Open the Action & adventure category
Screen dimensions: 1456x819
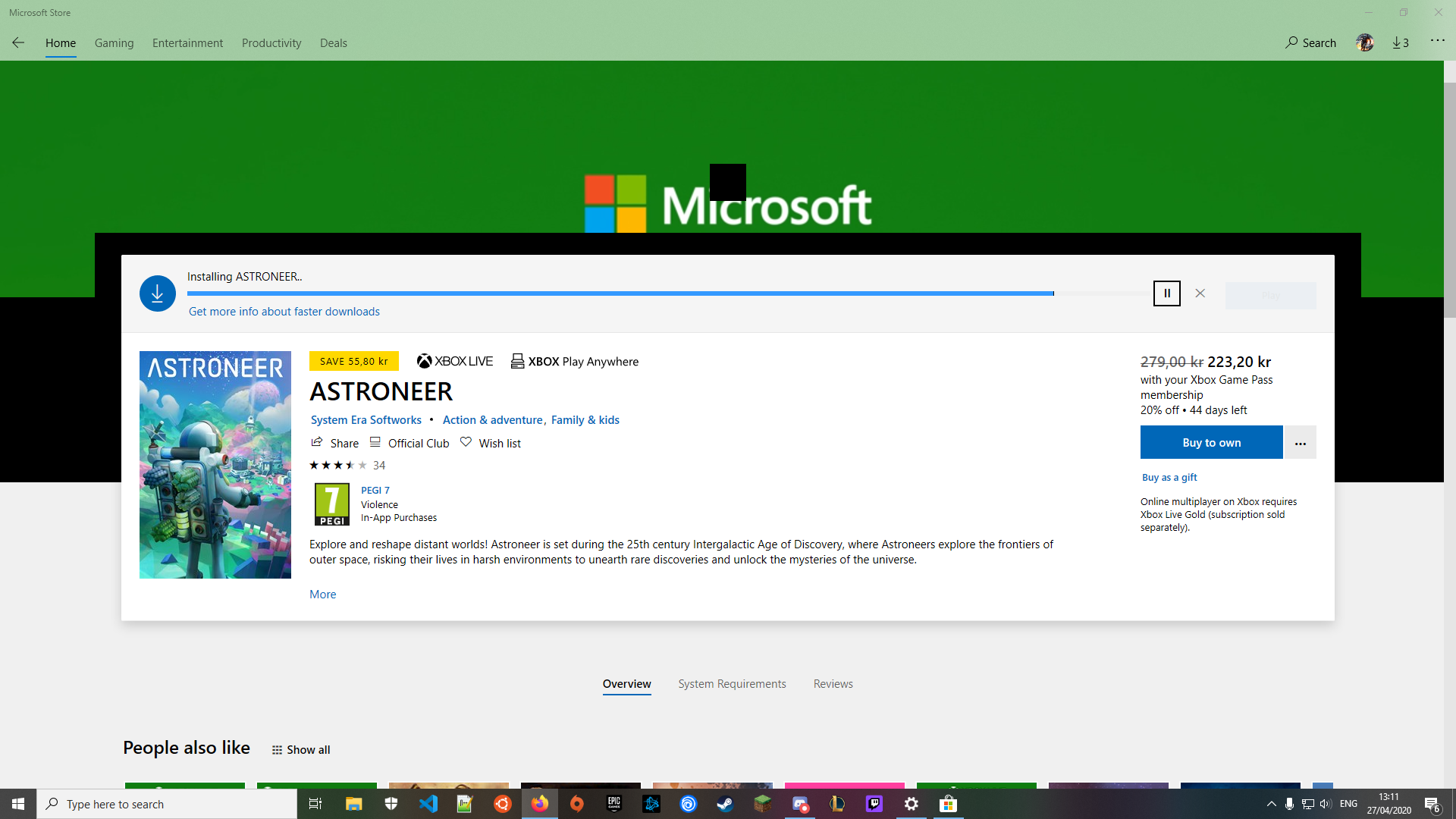493,420
